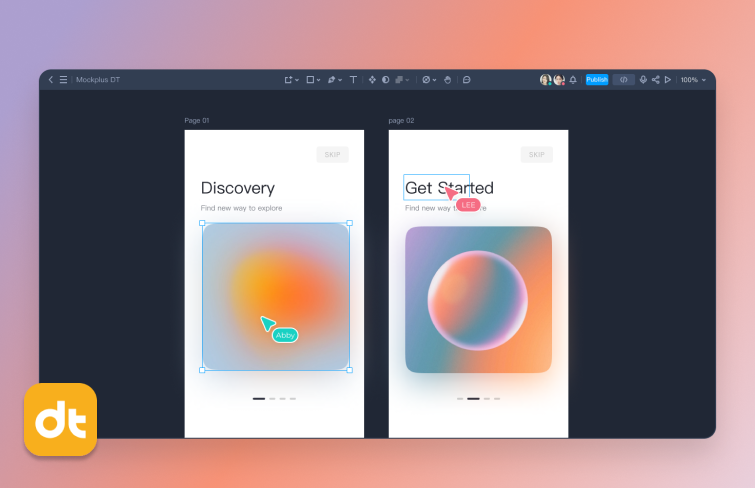The width and height of the screenshot is (755, 488).
Task: Click the back arrow icon
Action: coord(51,80)
